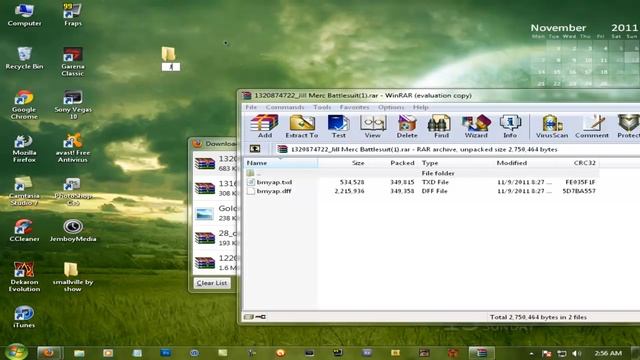Launch the Google Chrome desktop shortcut

24,104
